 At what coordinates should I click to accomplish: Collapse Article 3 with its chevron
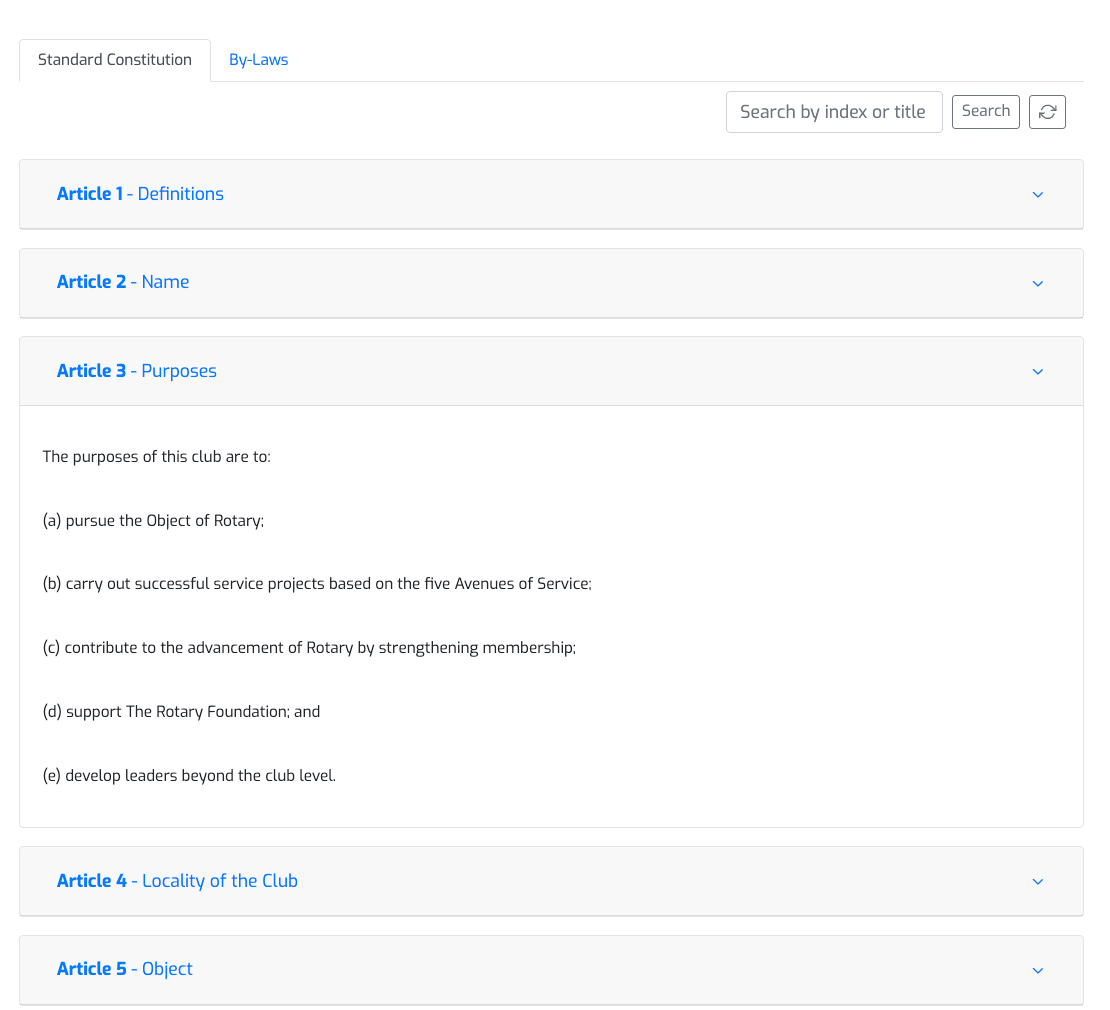[1037, 372]
